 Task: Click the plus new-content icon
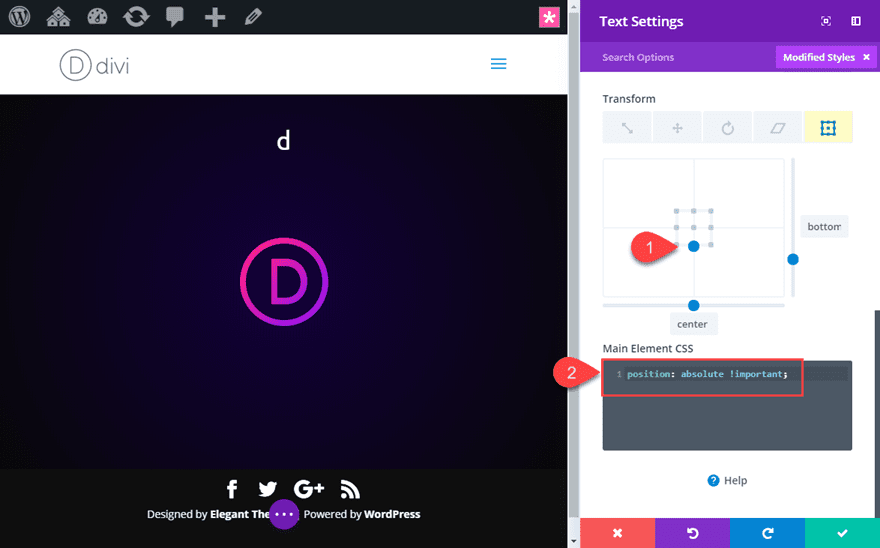(214, 17)
